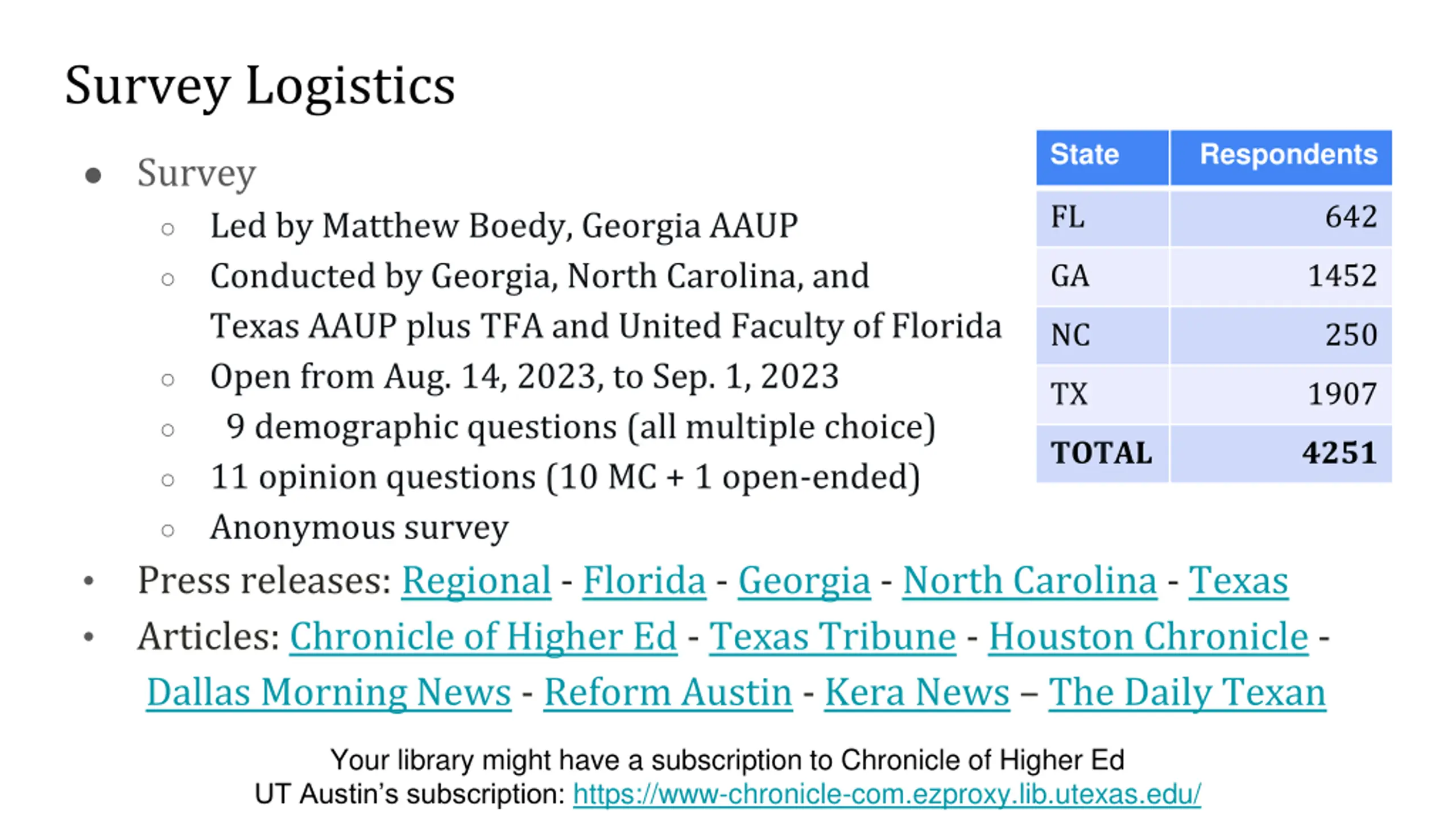Open the Chronicle of Higher Ed article
1456x819 pixels.
pos(483,636)
